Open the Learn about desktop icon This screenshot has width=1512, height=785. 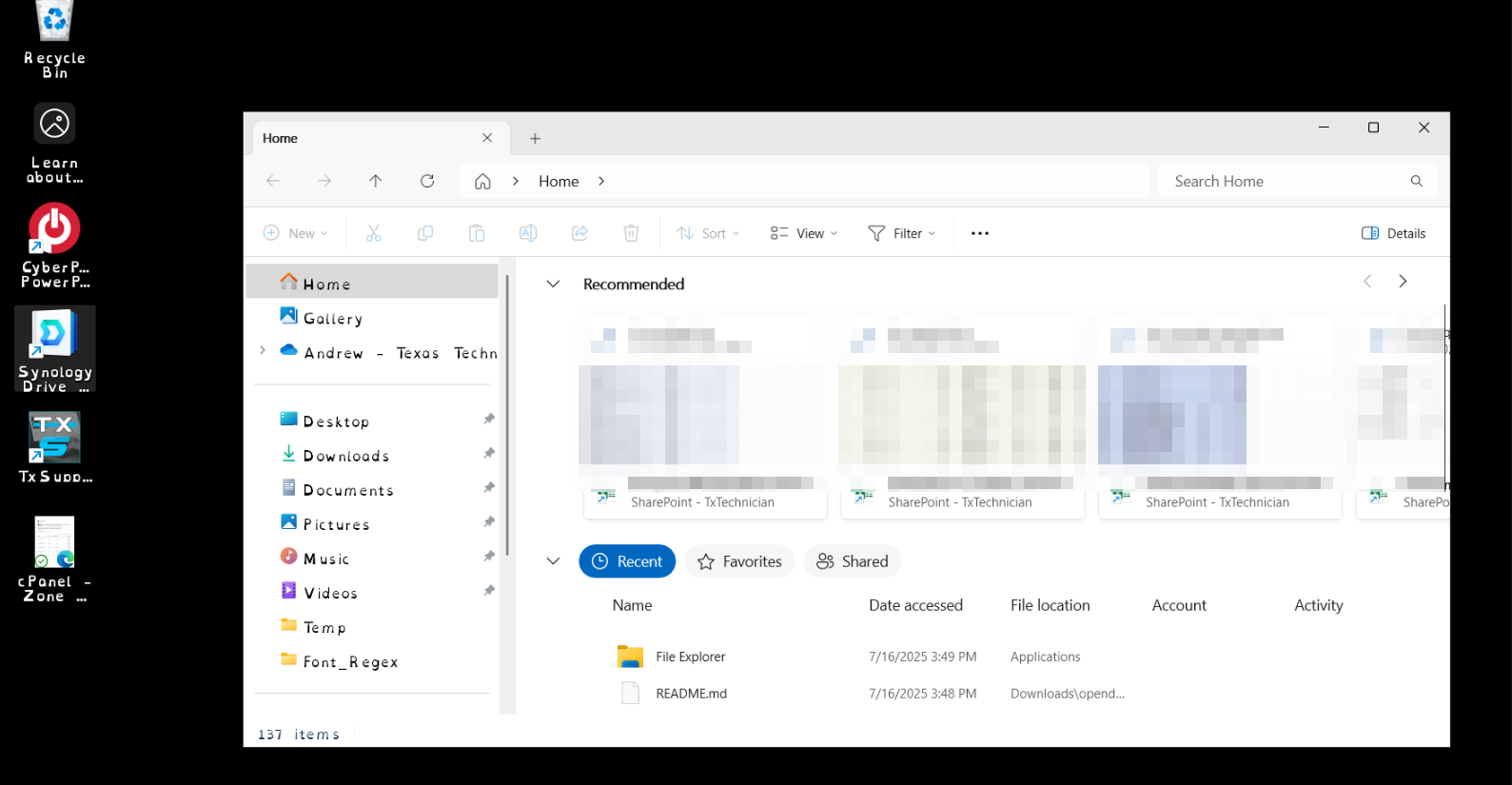click(54, 144)
